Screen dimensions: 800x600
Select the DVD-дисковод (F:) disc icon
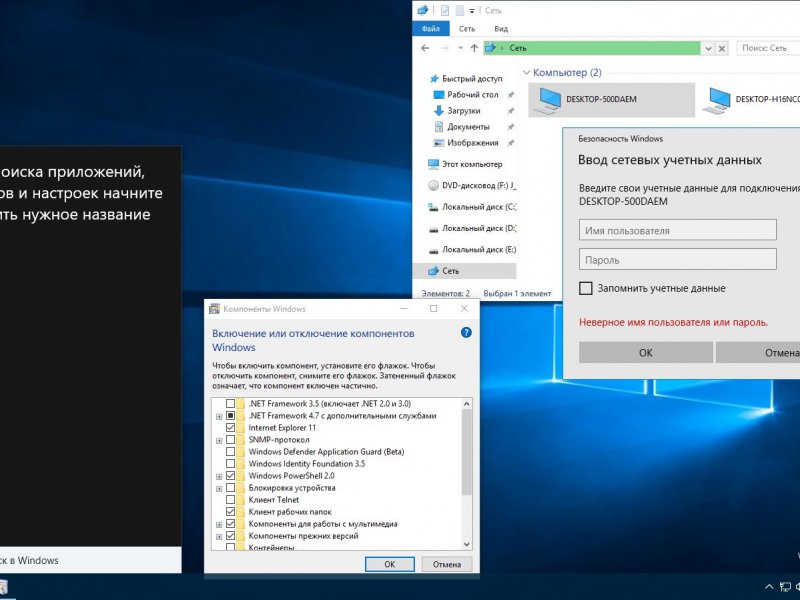click(434, 186)
